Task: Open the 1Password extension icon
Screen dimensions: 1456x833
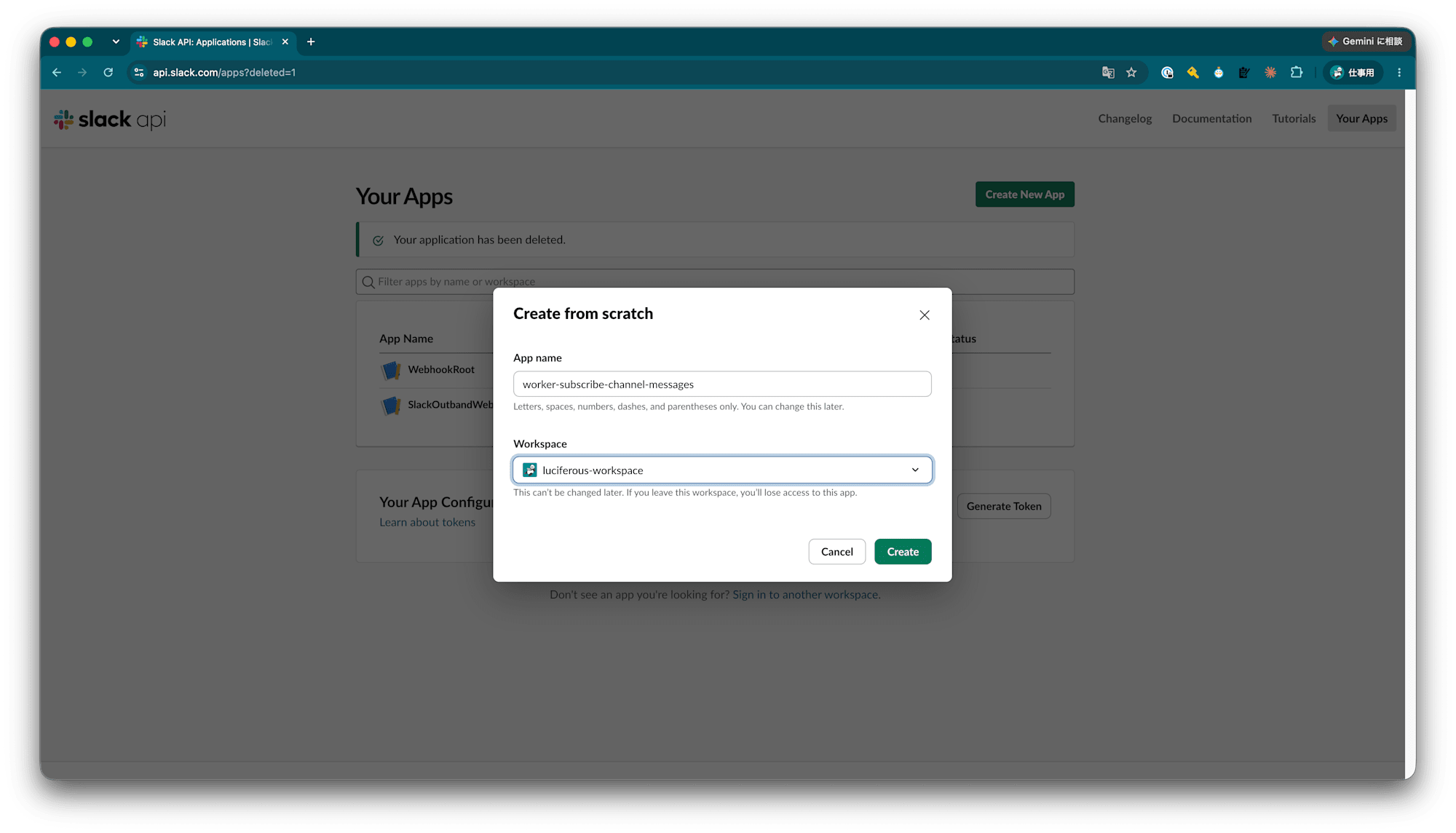Action: (x=1167, y=72)
